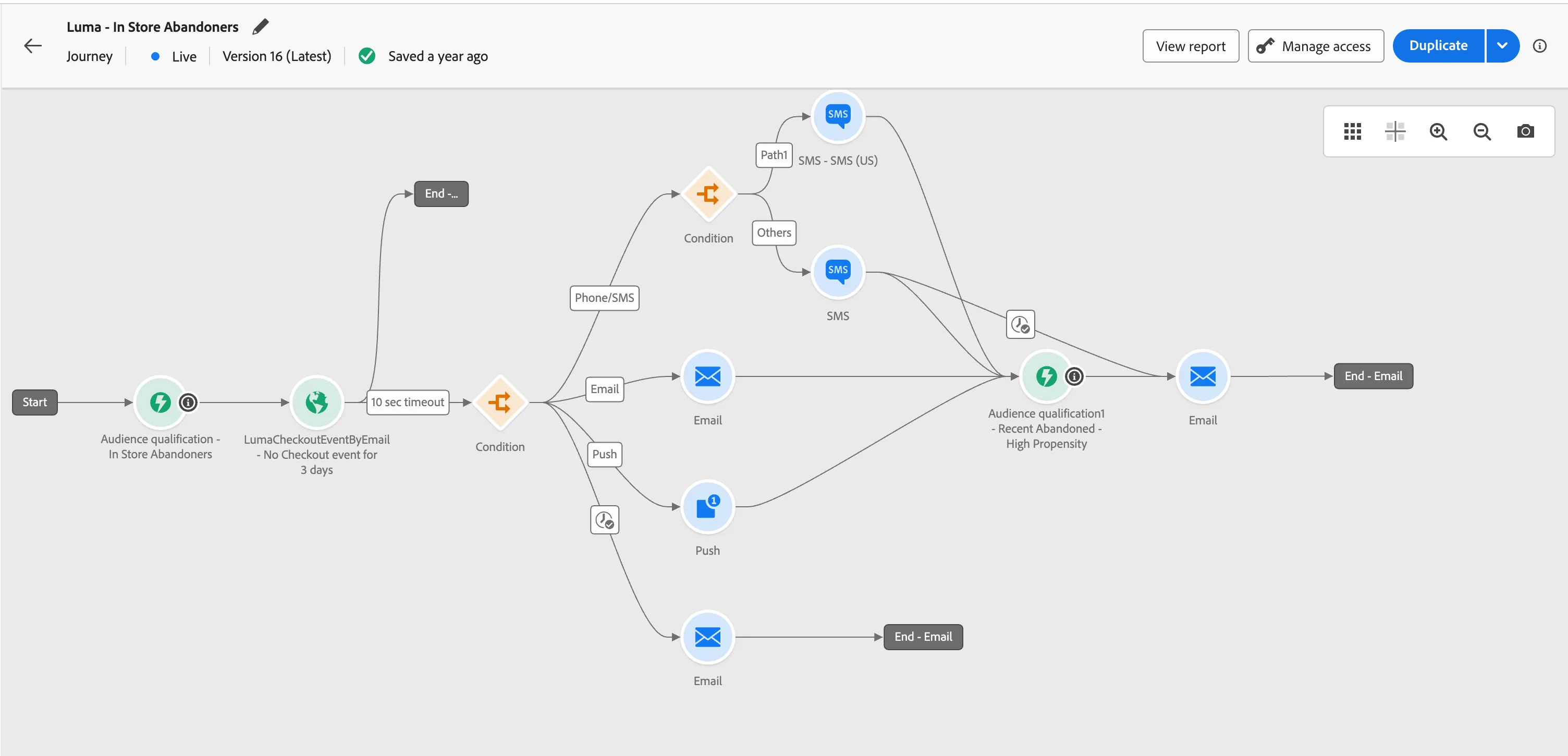
Task: Select the Push notification node
Action: click(x=707, y=506)
